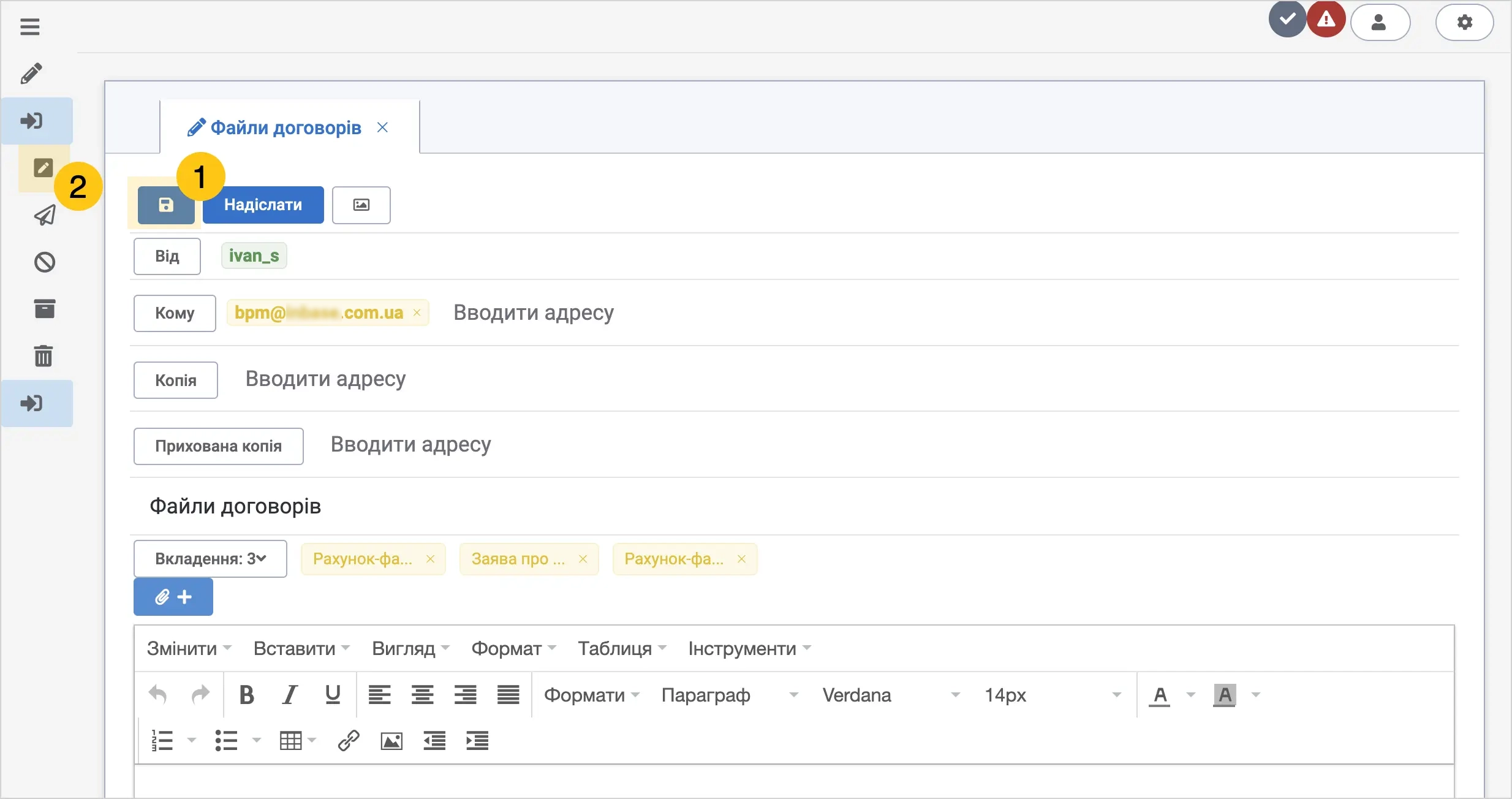
Task: Open the Вигляд menu
Action: coord(410,648)
